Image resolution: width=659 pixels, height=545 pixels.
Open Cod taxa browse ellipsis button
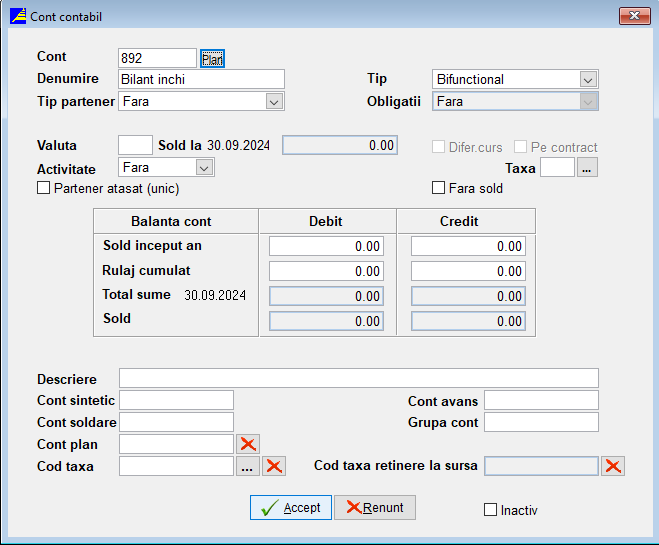pos(248,466)
